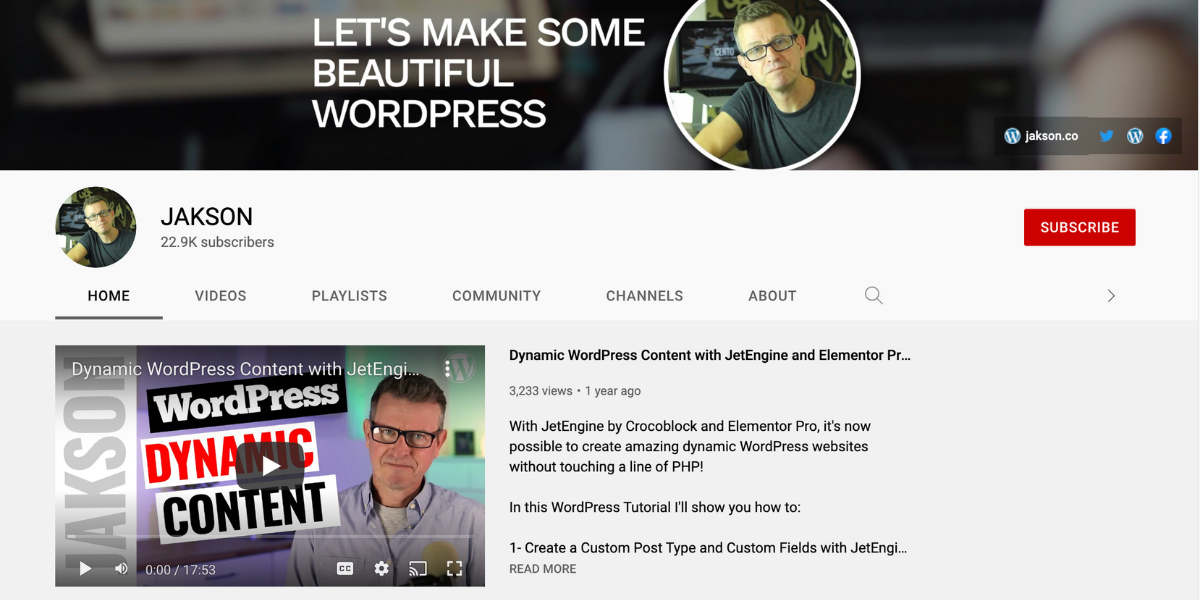
Task: Open the COMMUNITY tab
Action: tap(496, 295)
